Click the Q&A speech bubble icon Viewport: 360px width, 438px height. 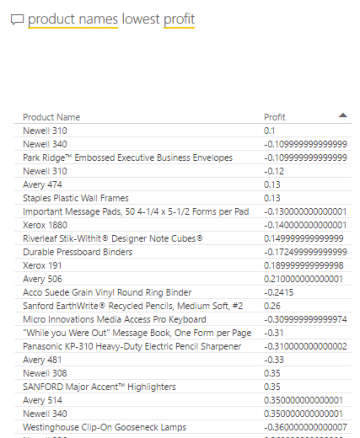17,20
